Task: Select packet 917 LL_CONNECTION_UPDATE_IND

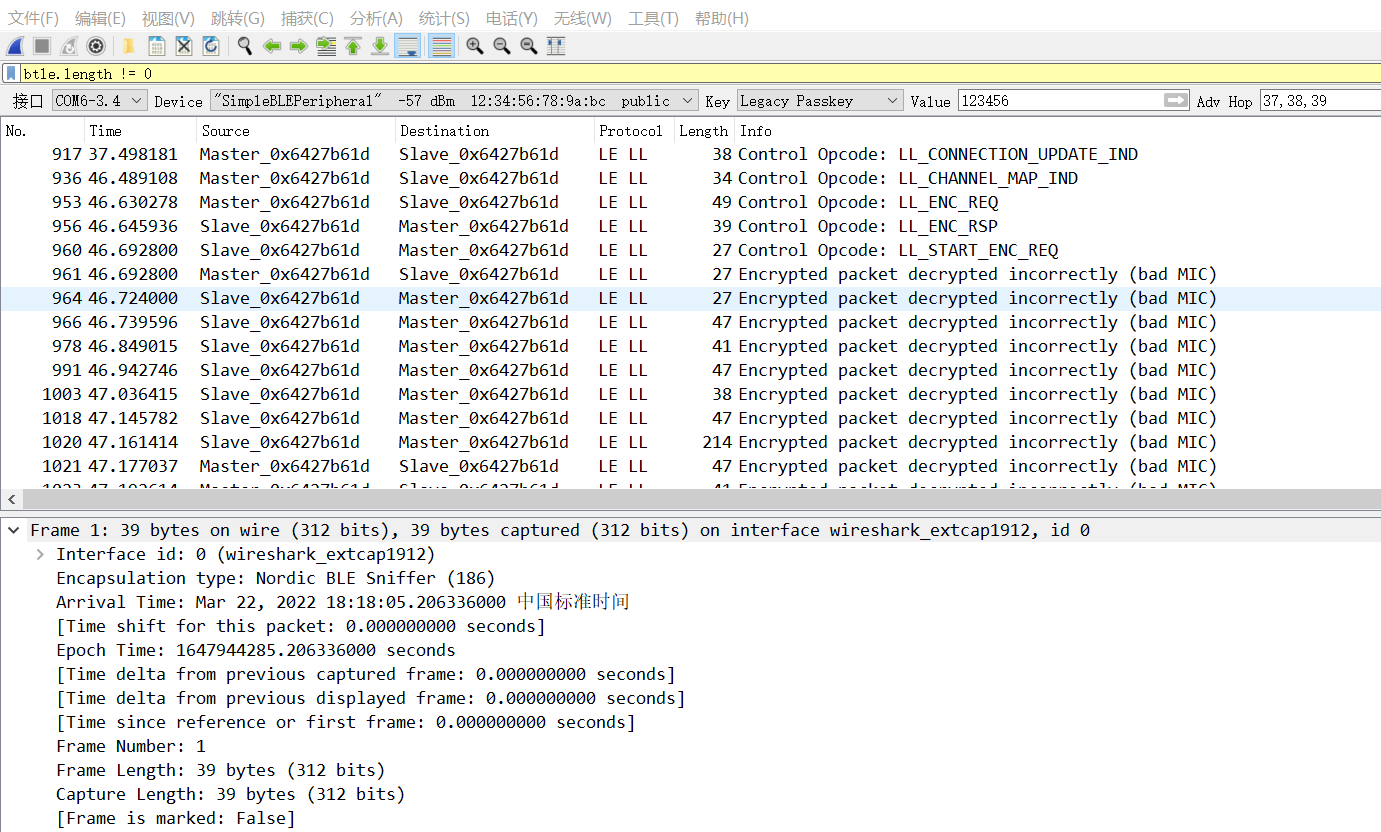Action: [690, 154]
